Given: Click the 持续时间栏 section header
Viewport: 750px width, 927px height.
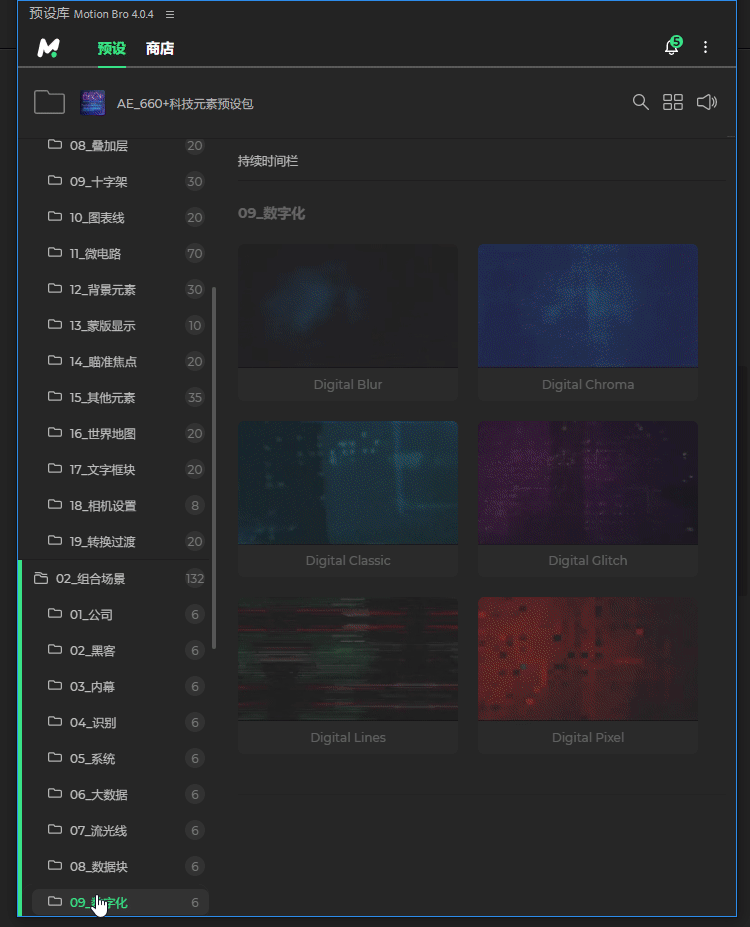Looking at the screenshot, I should pos(268,161).
